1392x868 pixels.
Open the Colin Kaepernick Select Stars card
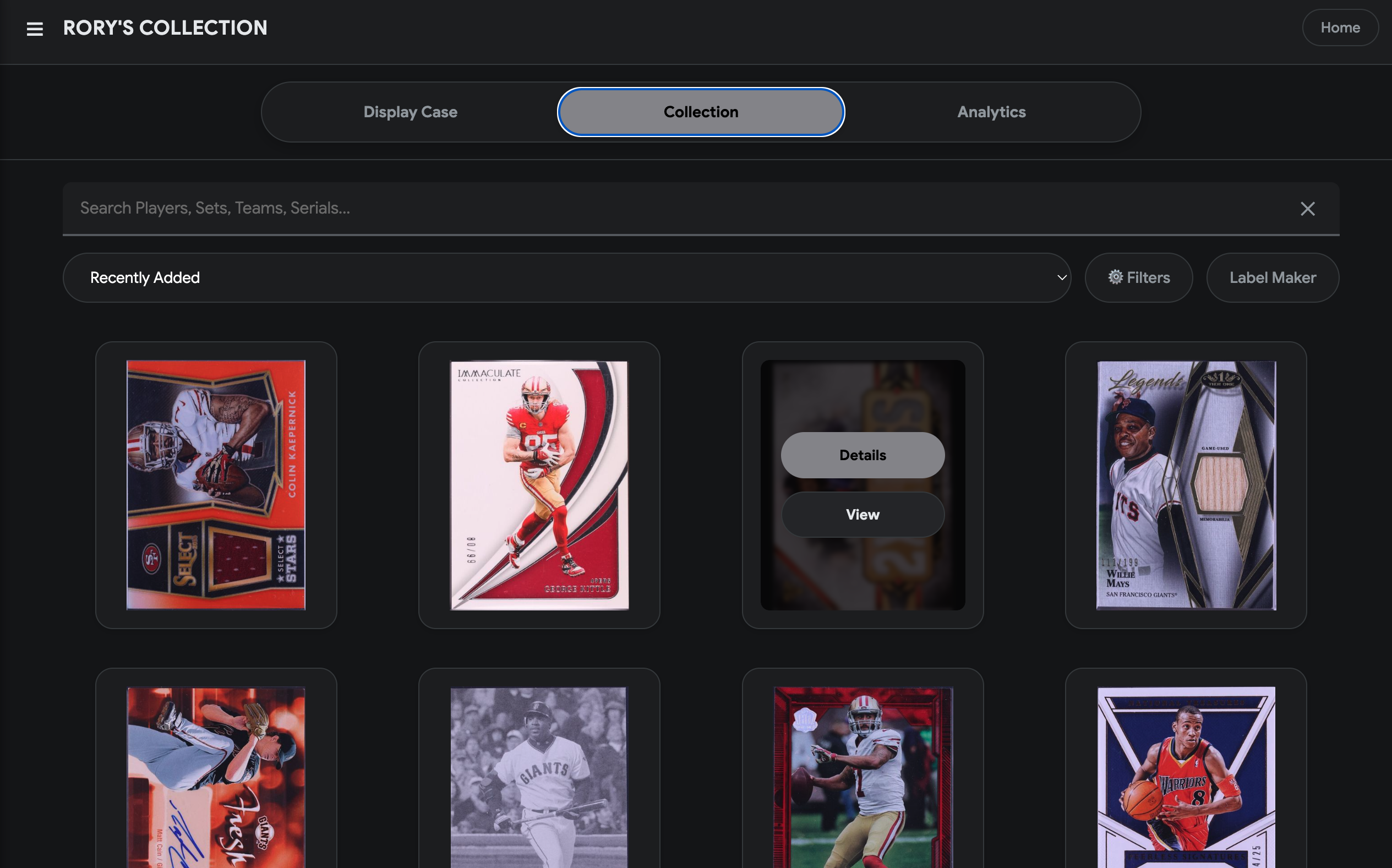(x=216, y=485)
